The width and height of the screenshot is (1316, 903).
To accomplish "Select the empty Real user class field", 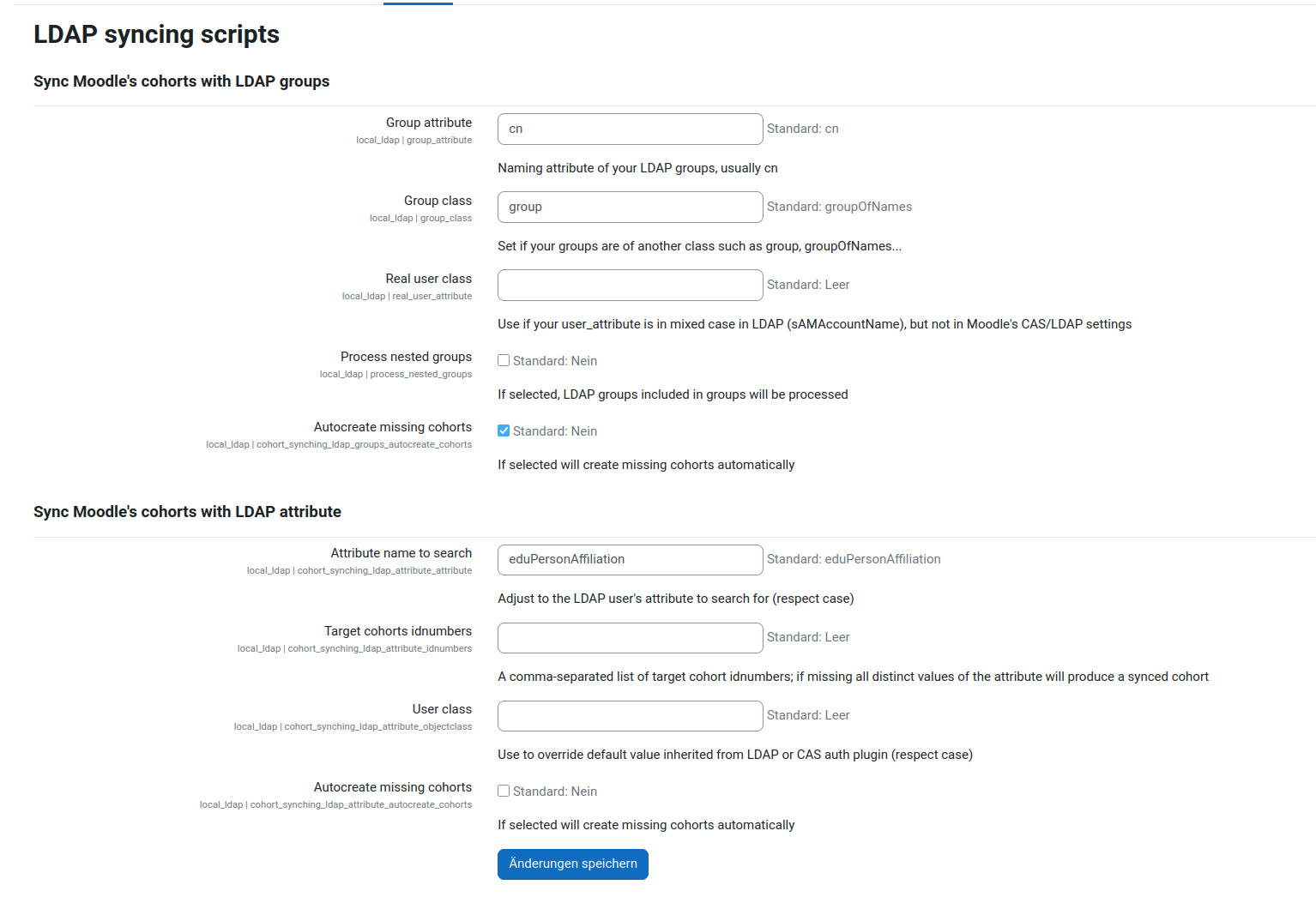I will (x=630, y=285).
